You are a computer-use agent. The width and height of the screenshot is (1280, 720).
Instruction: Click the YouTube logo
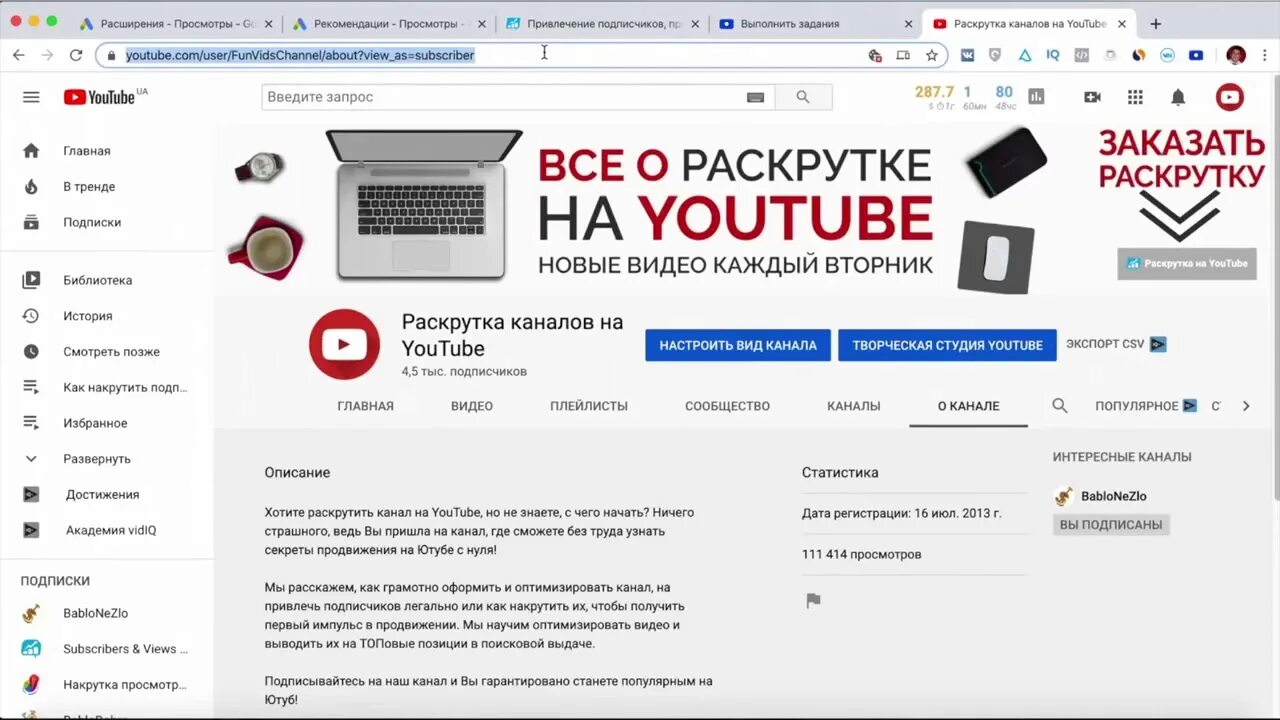tap(99, 97)
